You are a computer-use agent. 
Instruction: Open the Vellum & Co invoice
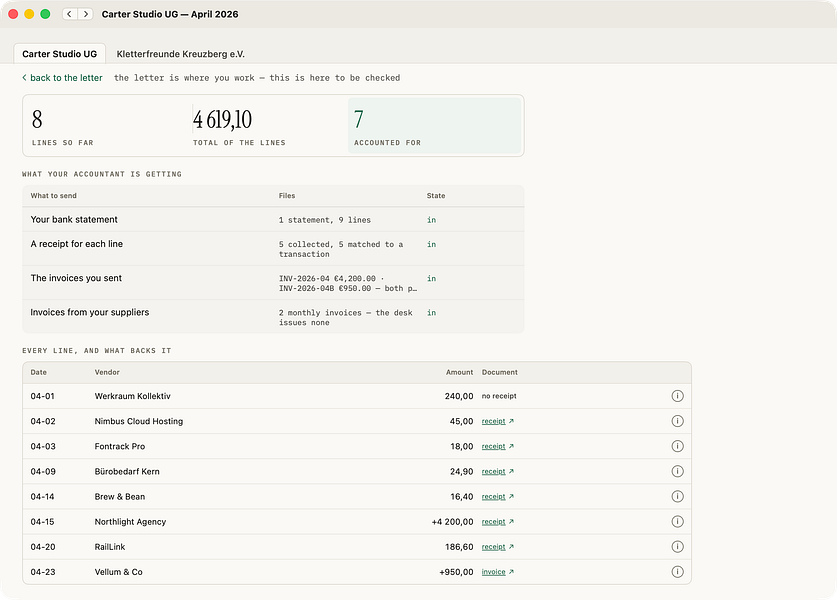[498, 572]
